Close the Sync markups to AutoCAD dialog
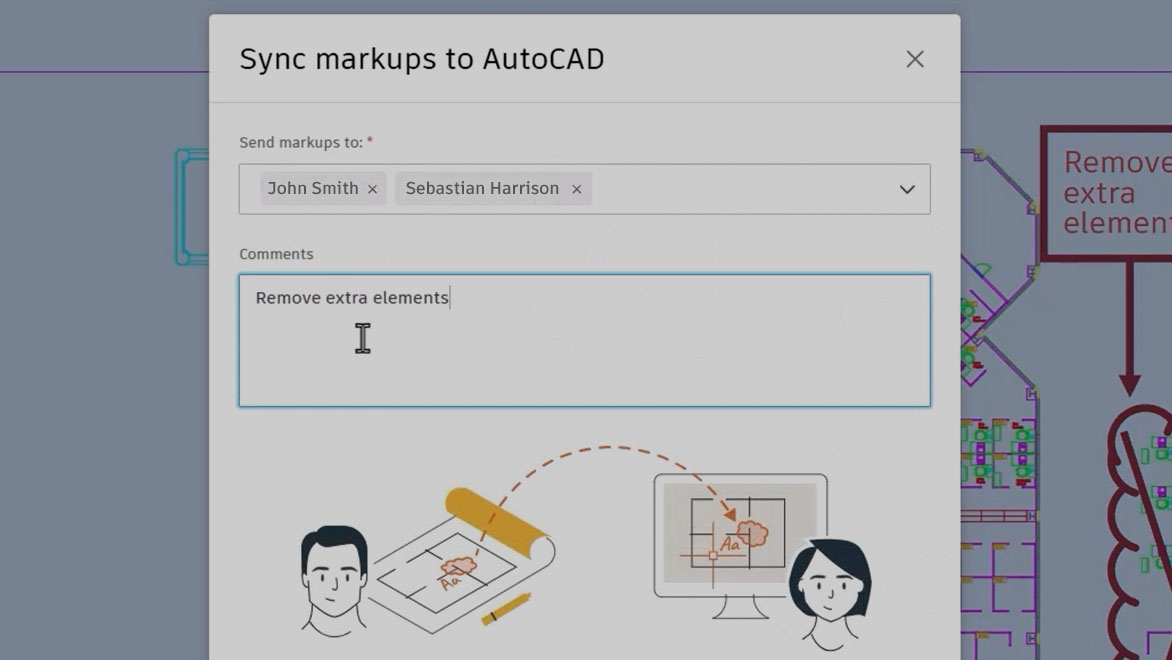1172x660 pixels. [915, 59]
